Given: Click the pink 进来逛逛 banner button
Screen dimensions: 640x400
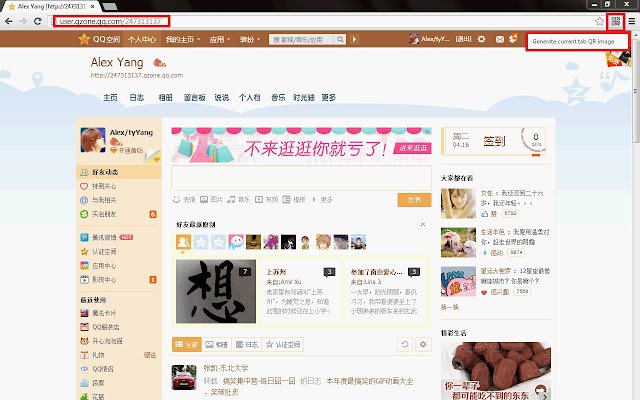Looking at the screenshot, I should click(x=413, y=148).
